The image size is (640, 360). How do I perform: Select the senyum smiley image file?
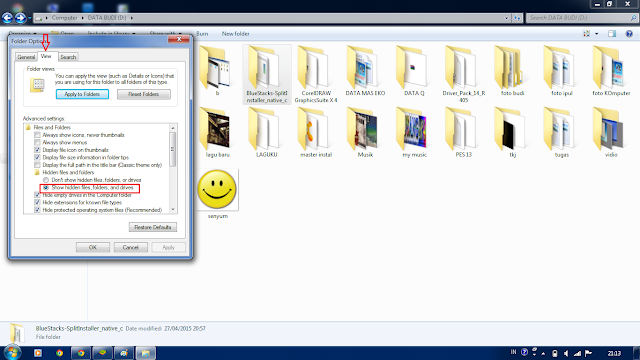pyautogui.click(x=217, y=194)
